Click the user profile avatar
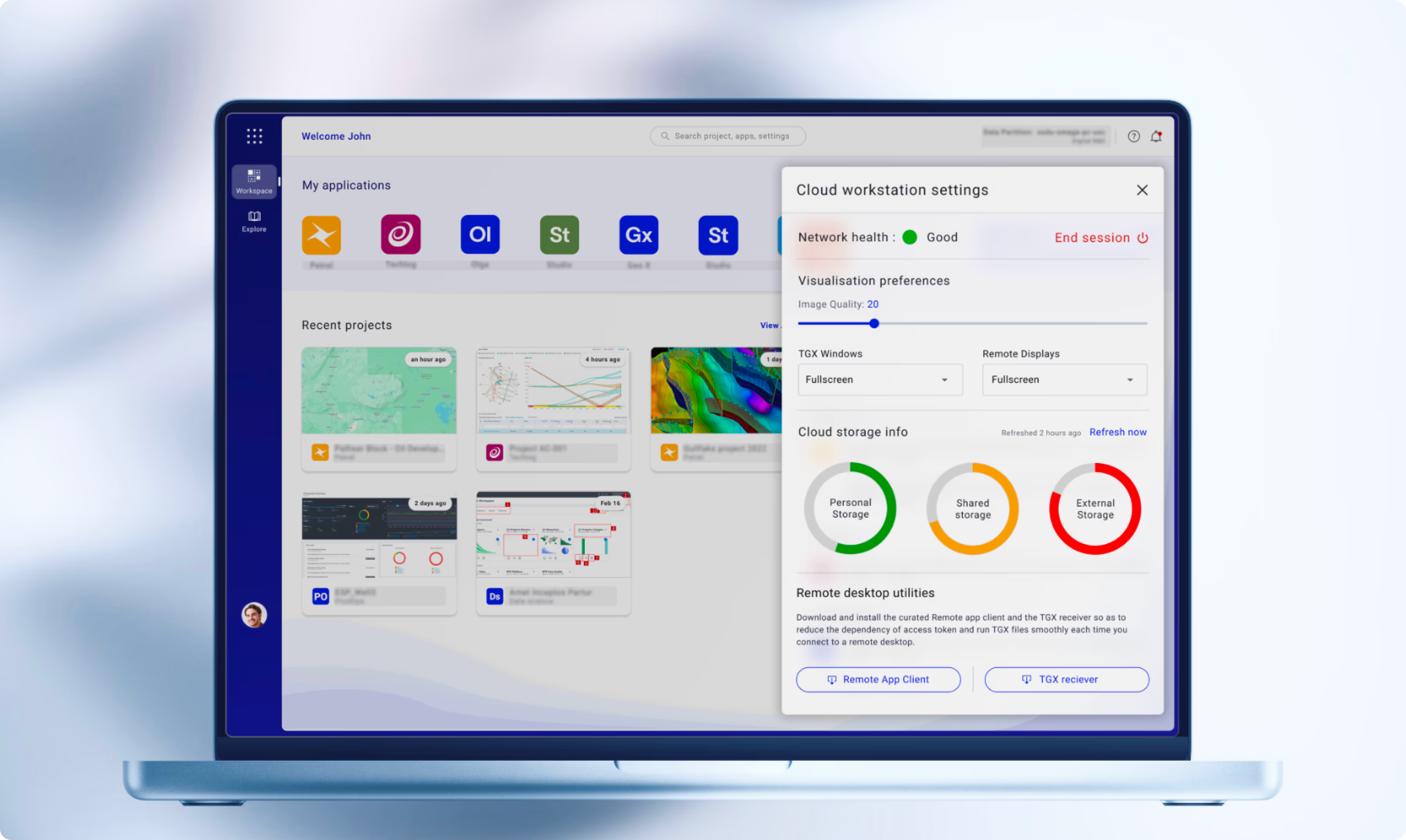Viewport: 1406px width, 840px height. [254, 615]
